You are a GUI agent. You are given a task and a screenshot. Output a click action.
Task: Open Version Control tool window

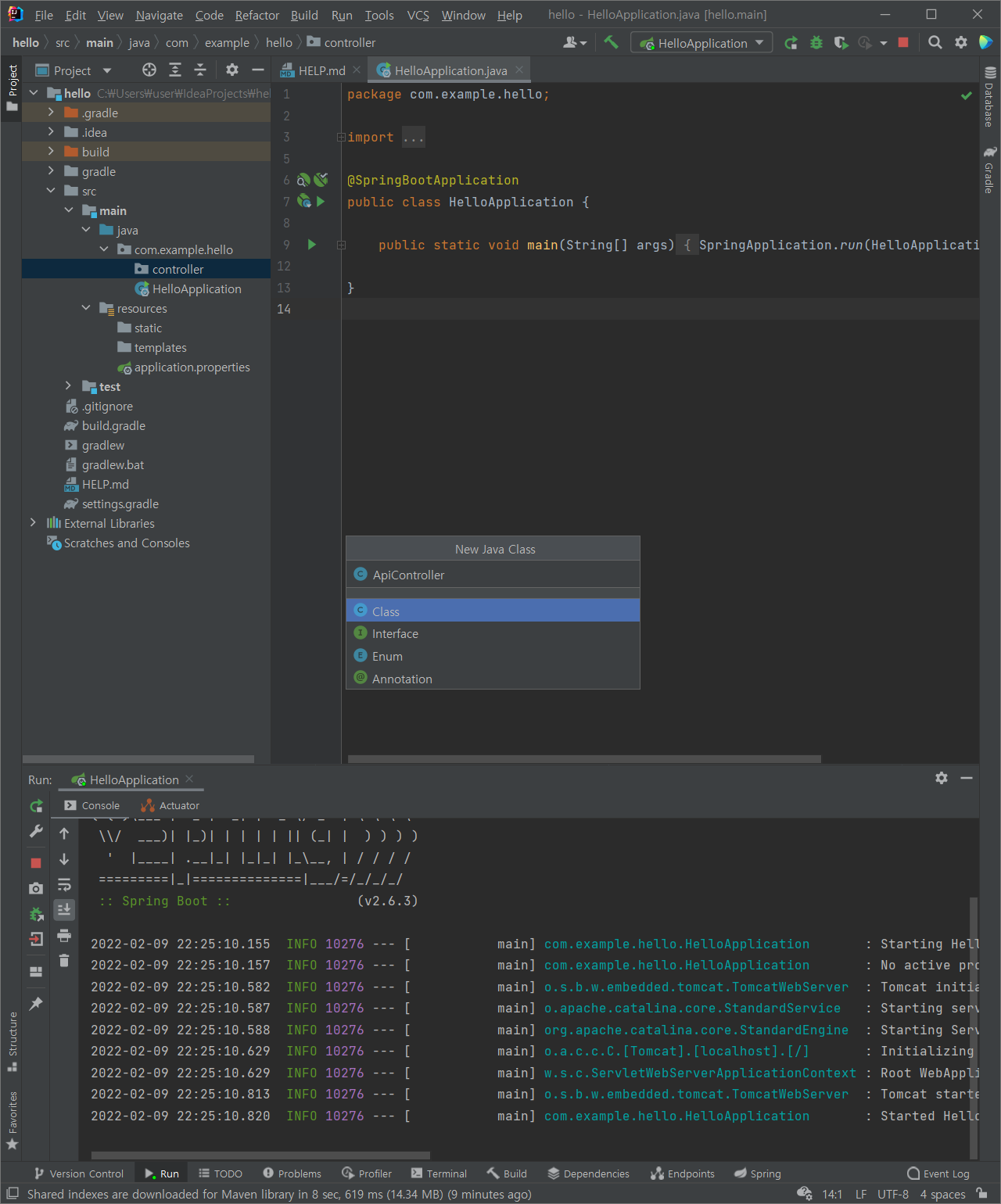tap(78, 1174)
